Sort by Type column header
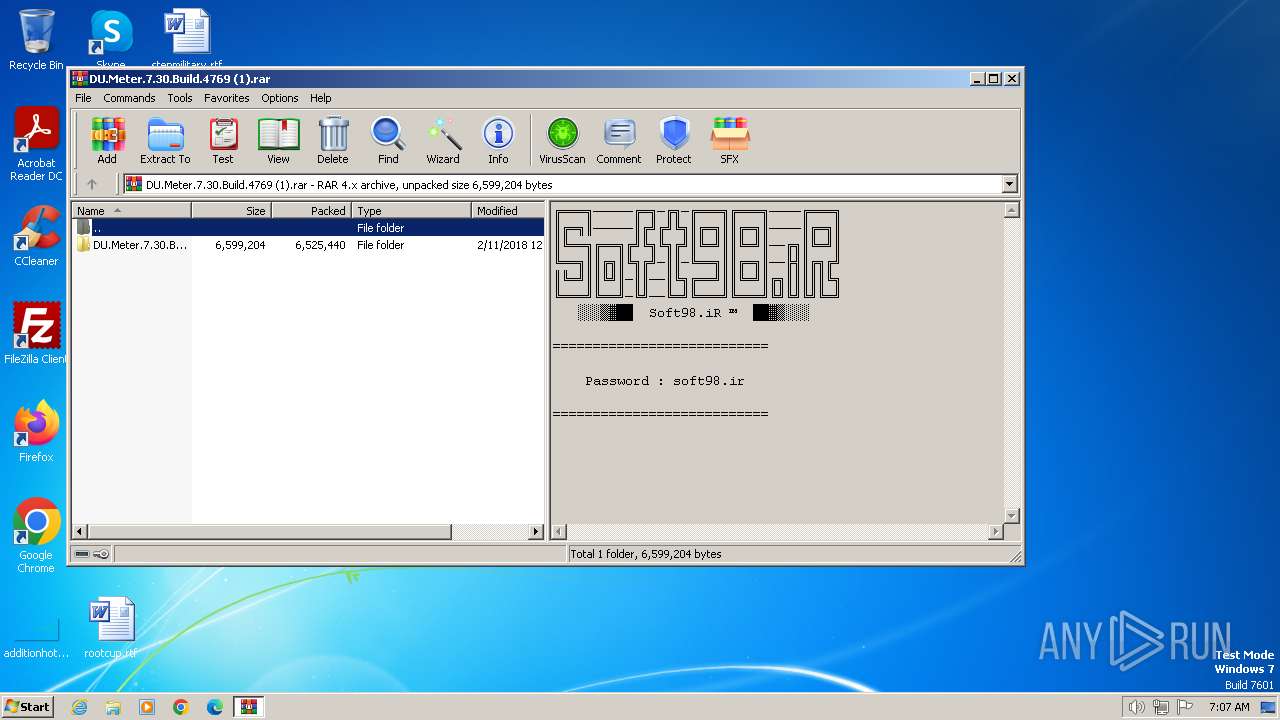Screen dimensions: 1280x720 (x=411, y=210)
